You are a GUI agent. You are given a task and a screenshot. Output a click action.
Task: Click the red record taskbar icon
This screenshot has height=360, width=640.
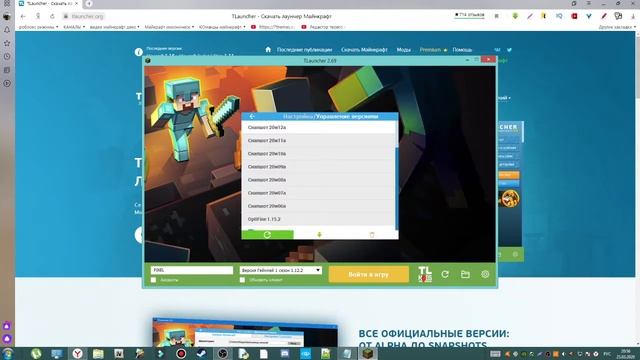181,353
